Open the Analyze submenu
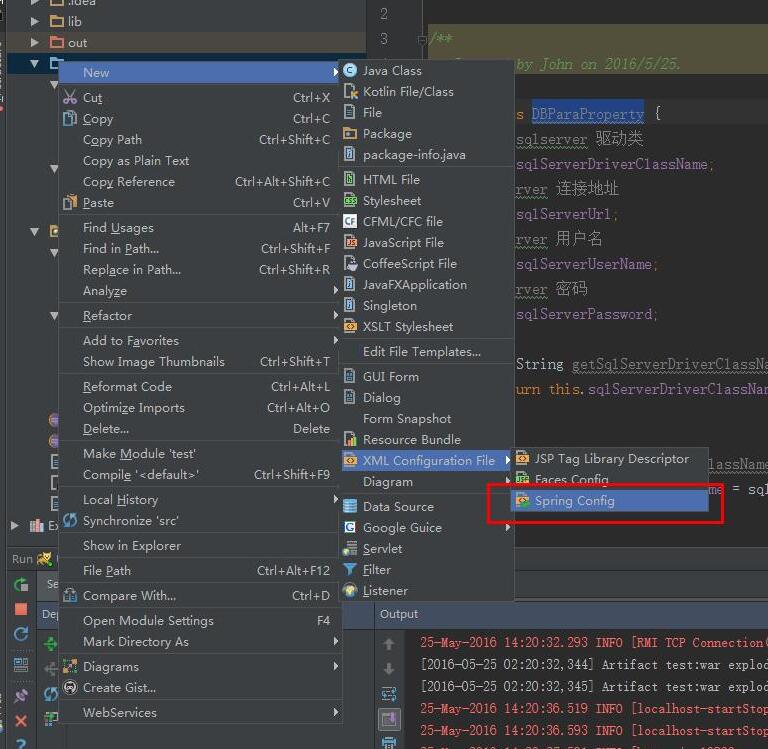 200,291
